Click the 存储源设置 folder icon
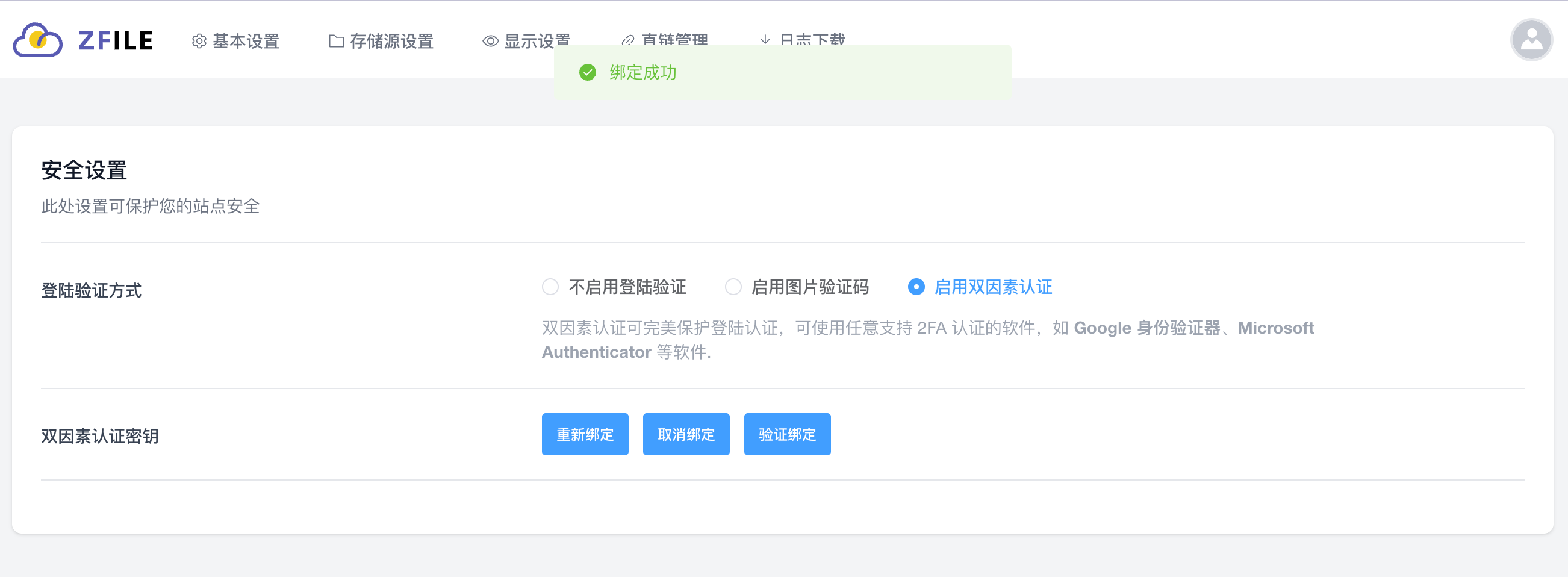 (x=335, y=41)
